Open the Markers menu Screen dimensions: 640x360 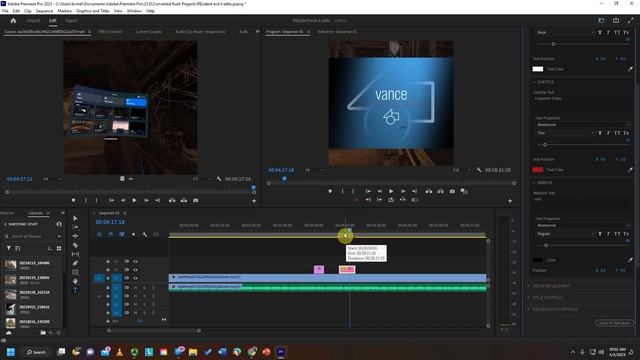click(64, 11)
